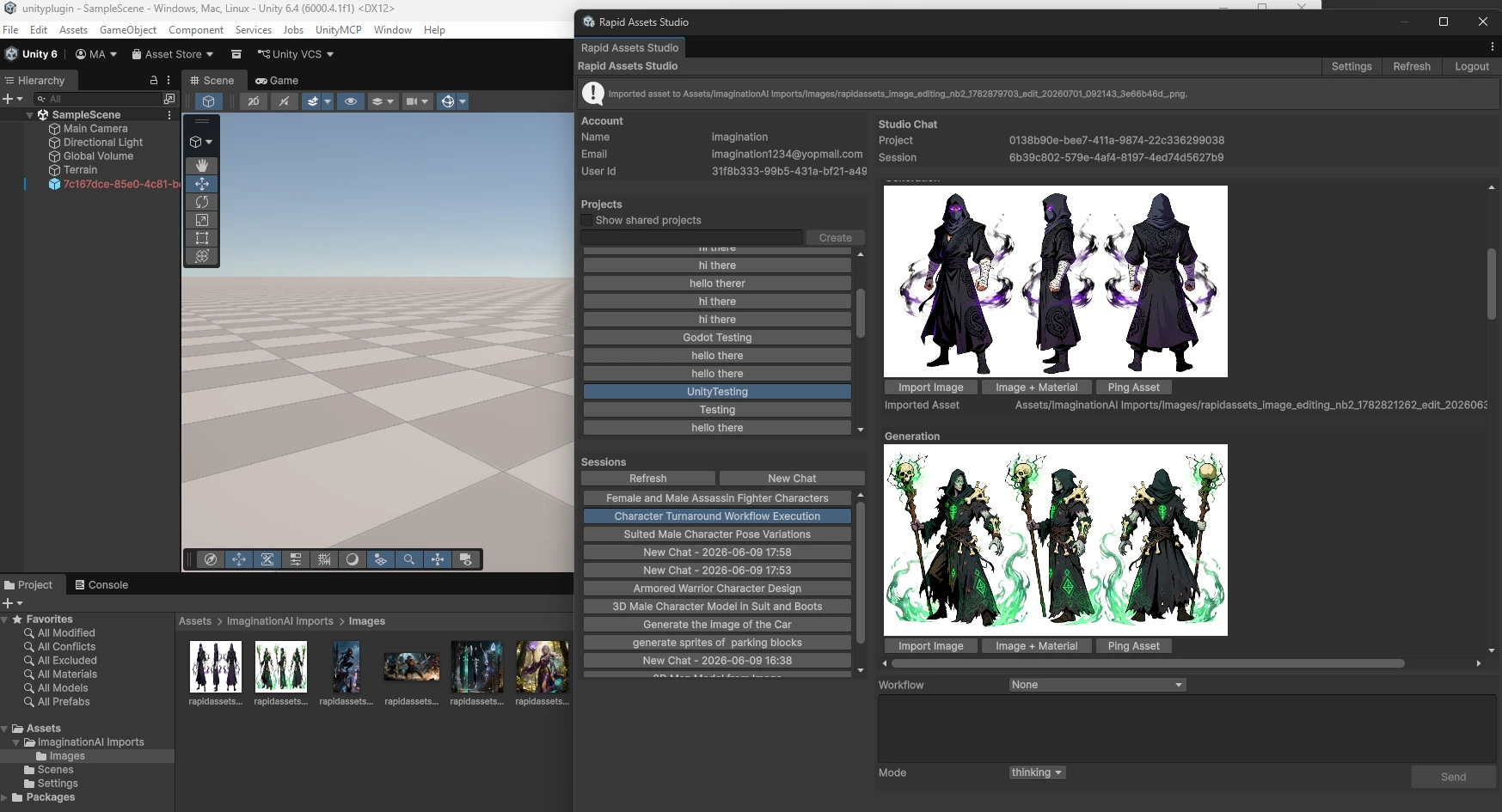
Task: Click the horizontal scrollbar under generations
Action: tap(1148, 663)
